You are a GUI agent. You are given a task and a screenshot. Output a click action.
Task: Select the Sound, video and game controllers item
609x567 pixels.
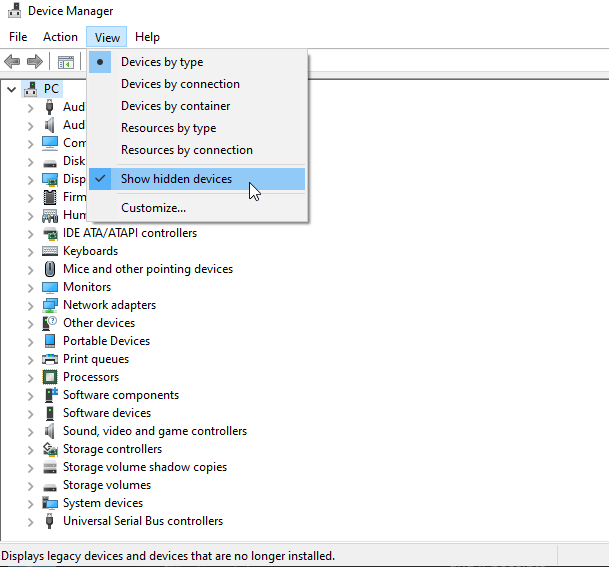pyautogui.click(x=155, y=431)
